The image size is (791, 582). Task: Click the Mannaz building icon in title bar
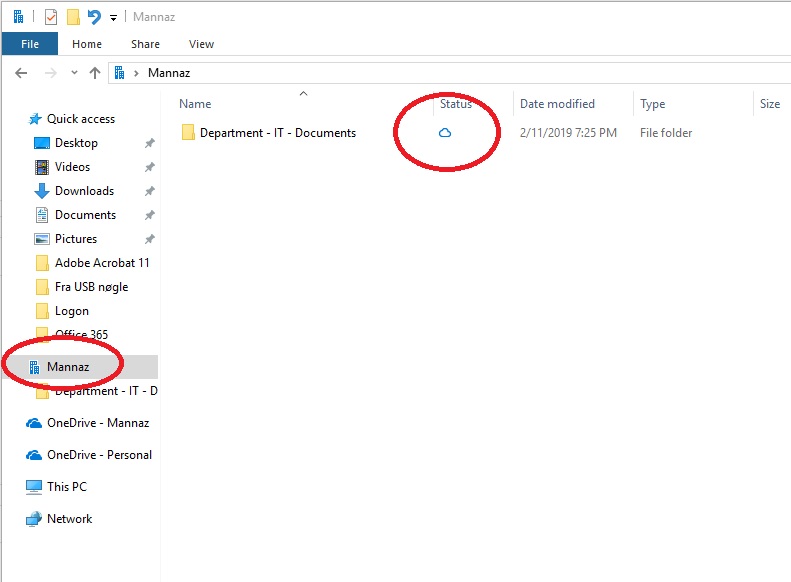tap(18, 17)
